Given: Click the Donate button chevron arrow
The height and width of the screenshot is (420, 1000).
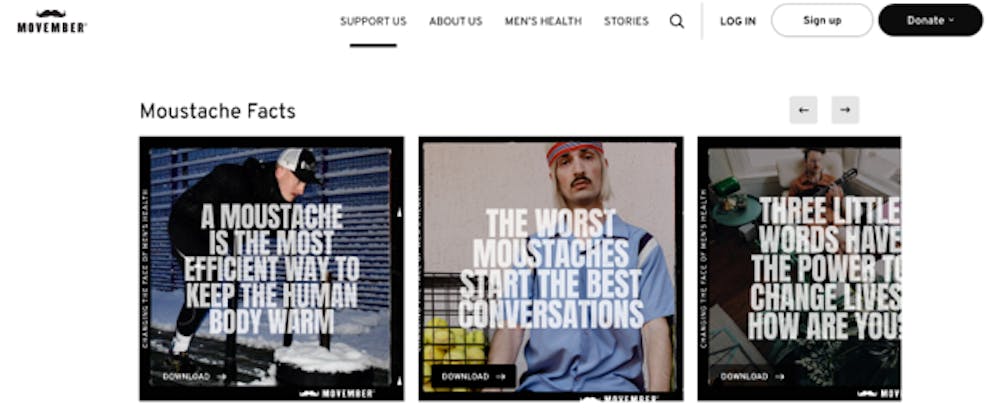Looking at the screenshot, I should [952, 20].
